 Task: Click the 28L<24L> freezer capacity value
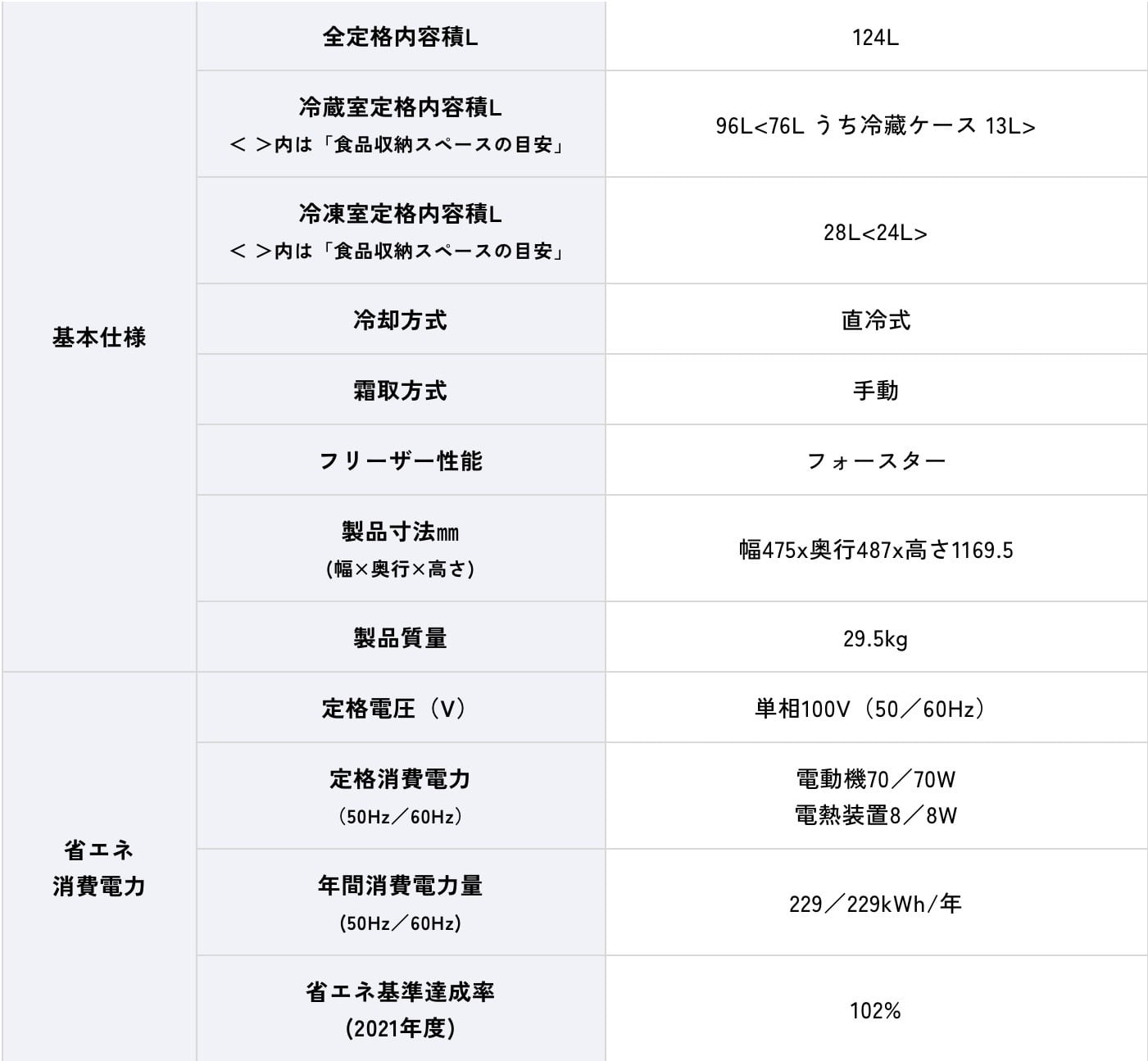[875, 233]
